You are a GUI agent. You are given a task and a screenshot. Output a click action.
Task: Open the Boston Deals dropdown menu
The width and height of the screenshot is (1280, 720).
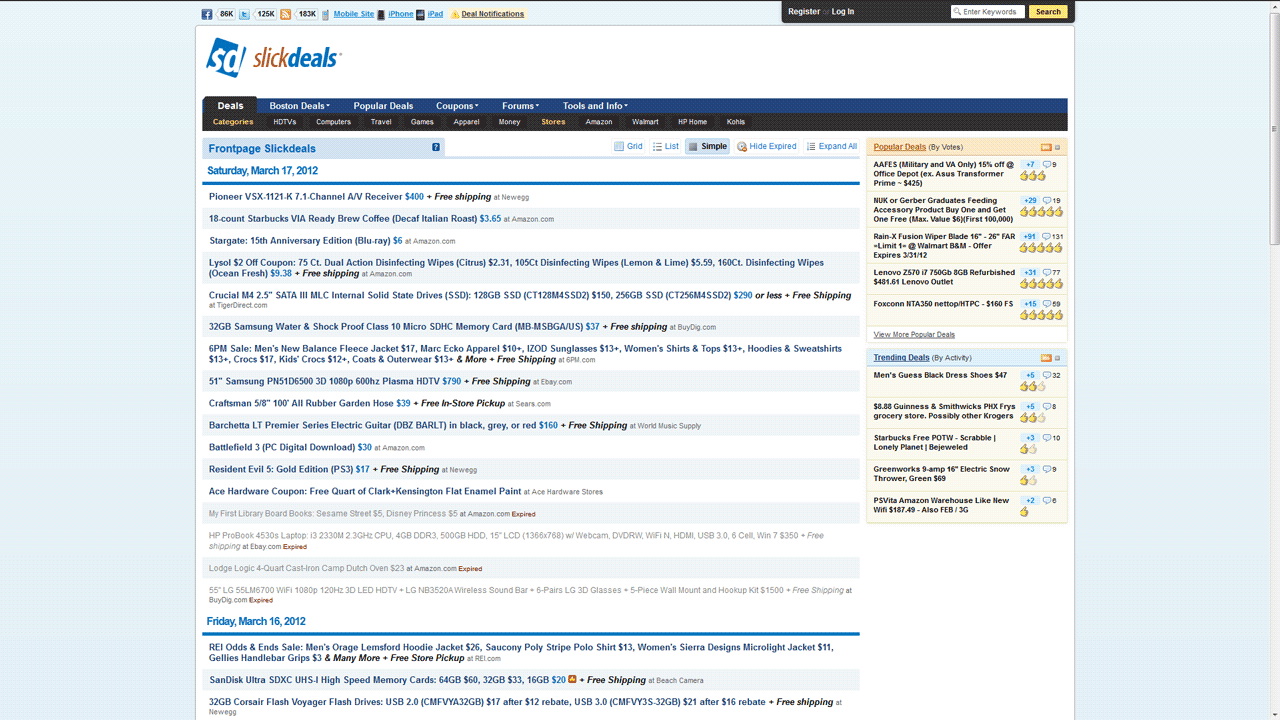(x=299, y=106)
